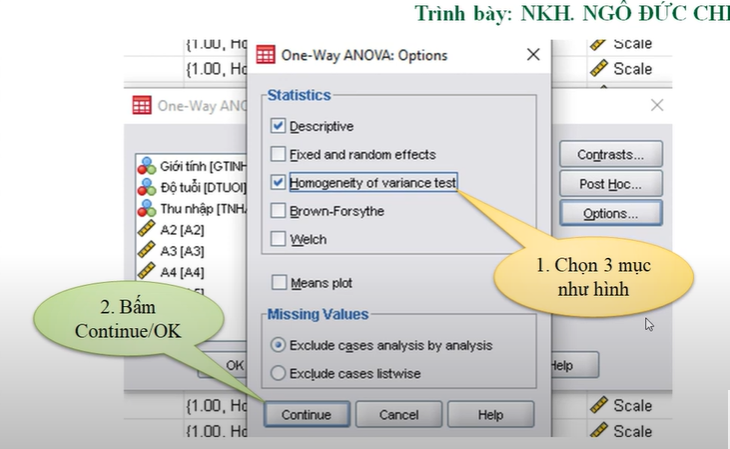Select Exclude cases analysis by analysis
Screen dimensions: 730x449
pos(279,346)
